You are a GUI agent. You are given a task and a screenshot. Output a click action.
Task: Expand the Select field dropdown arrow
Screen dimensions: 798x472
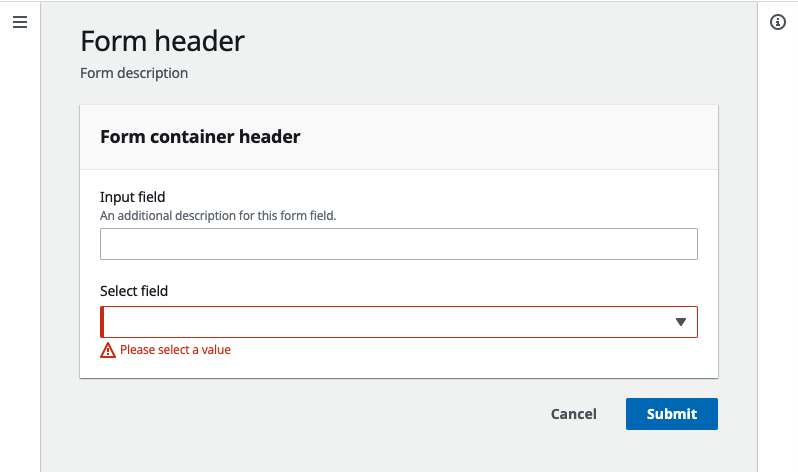click(x=681, y=322)
